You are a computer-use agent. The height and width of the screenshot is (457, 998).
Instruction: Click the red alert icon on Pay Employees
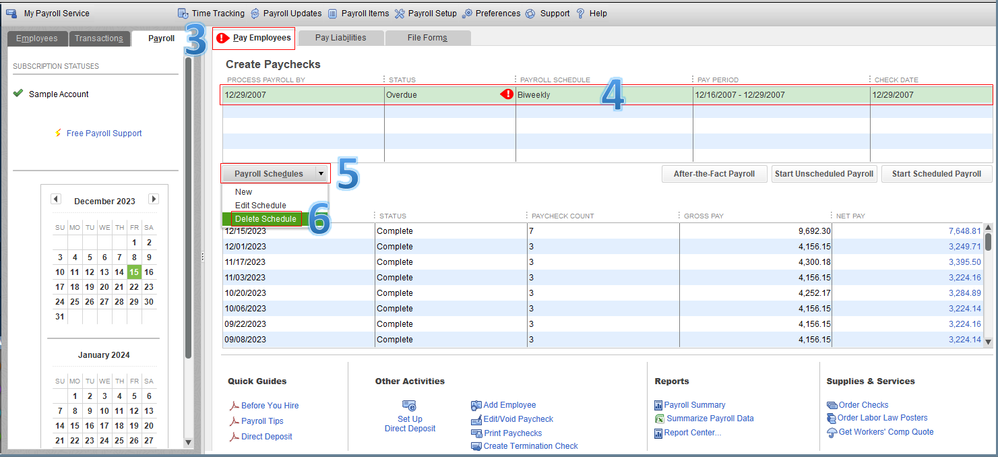pyautogui.click(x=222, y=38)
